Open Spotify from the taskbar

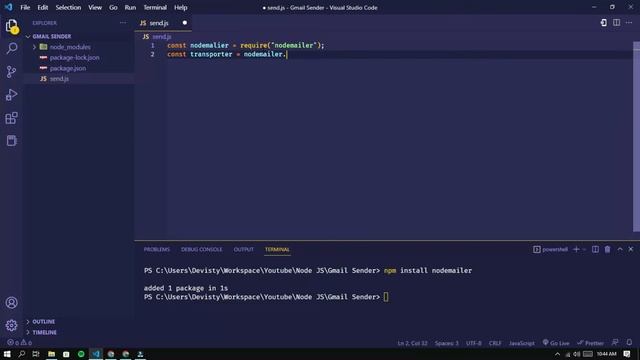click(81, 354)
